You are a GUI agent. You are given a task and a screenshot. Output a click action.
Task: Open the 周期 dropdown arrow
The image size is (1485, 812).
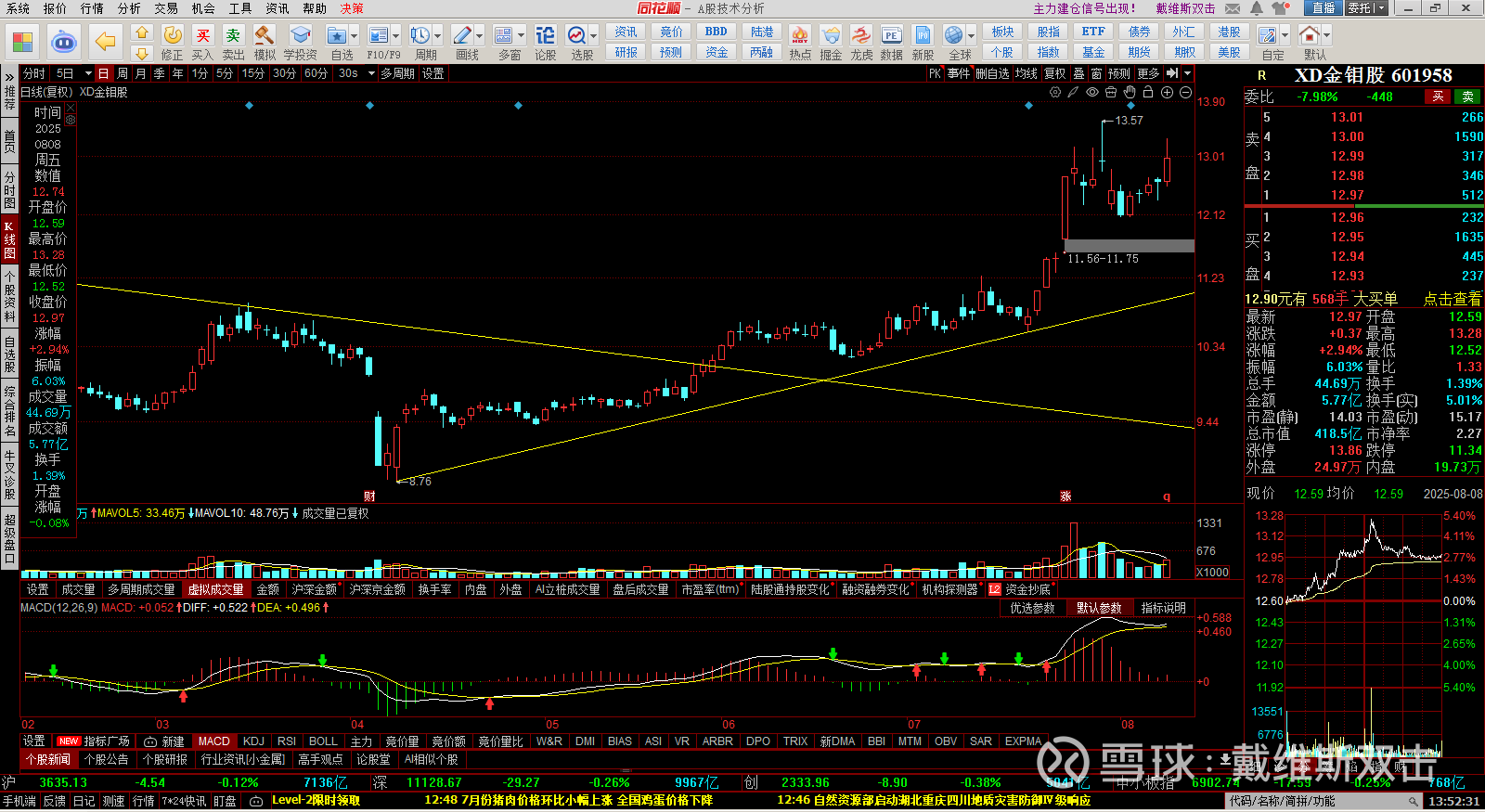click(x=438, y=36)
